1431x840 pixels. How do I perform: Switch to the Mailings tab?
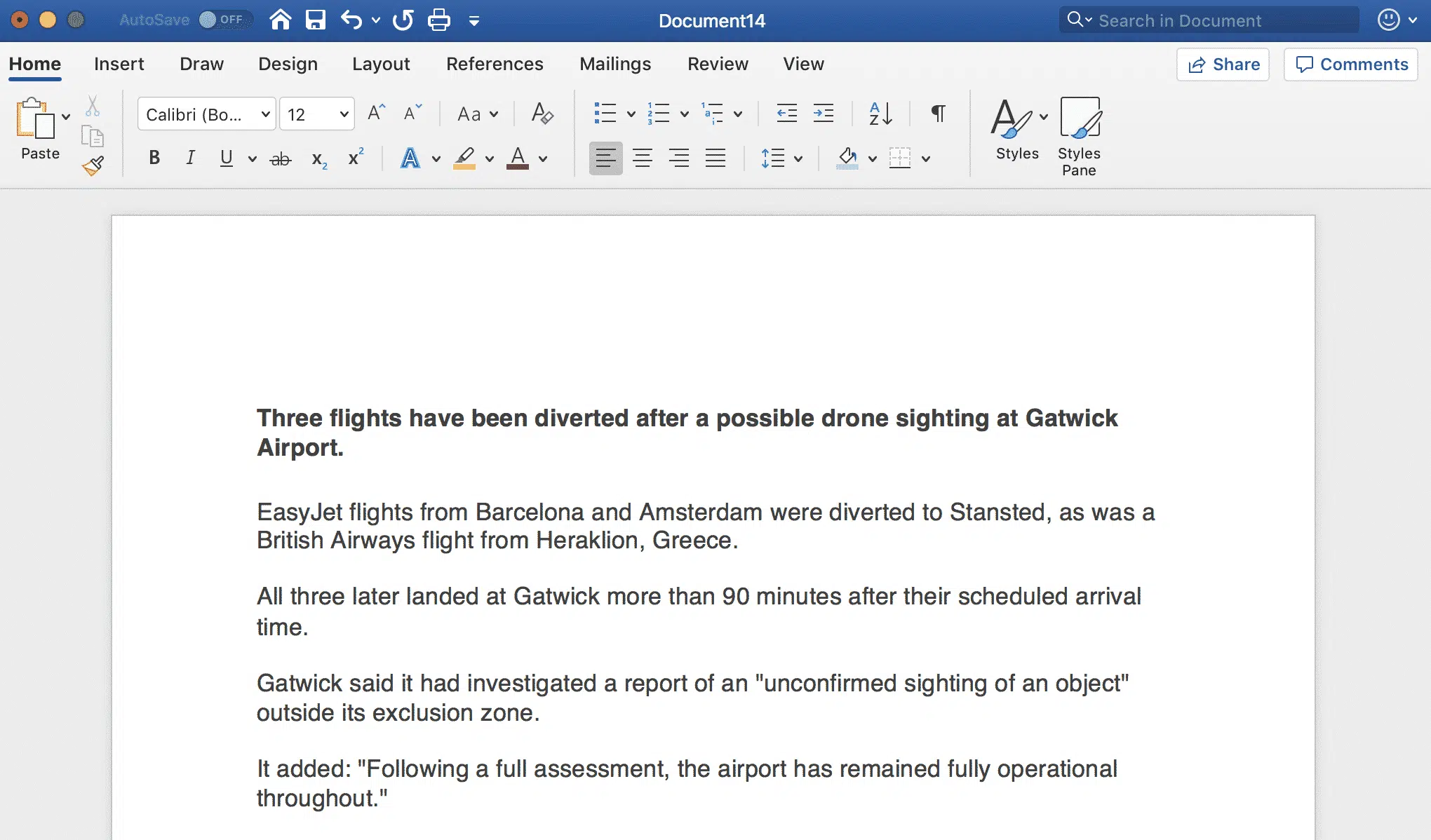[x=615, y=64]
